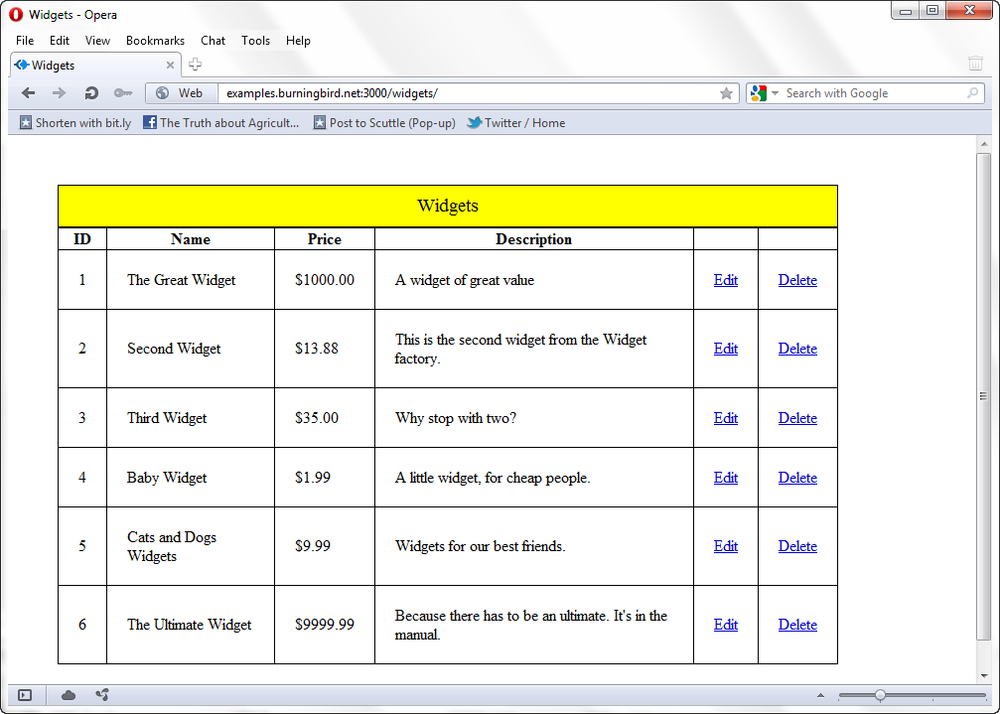Select the Widgets tab

pyautogui.click(x=55, y=64)
